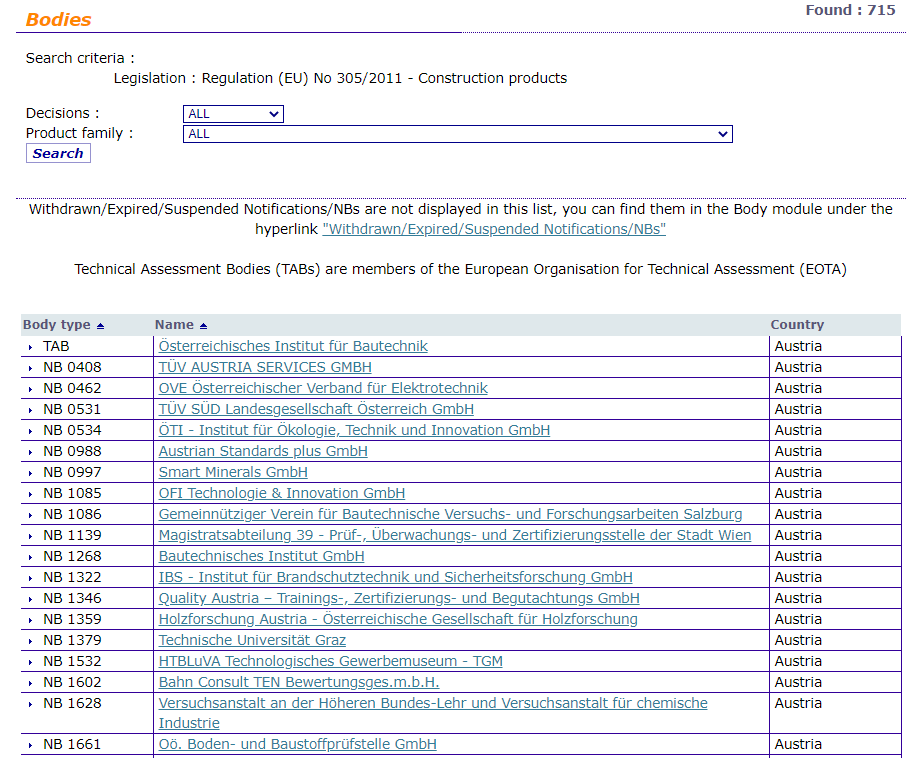Expand the NB 0408 row arrow
The width and height of the screenshot is (908, 758).
tap(31, 368)
